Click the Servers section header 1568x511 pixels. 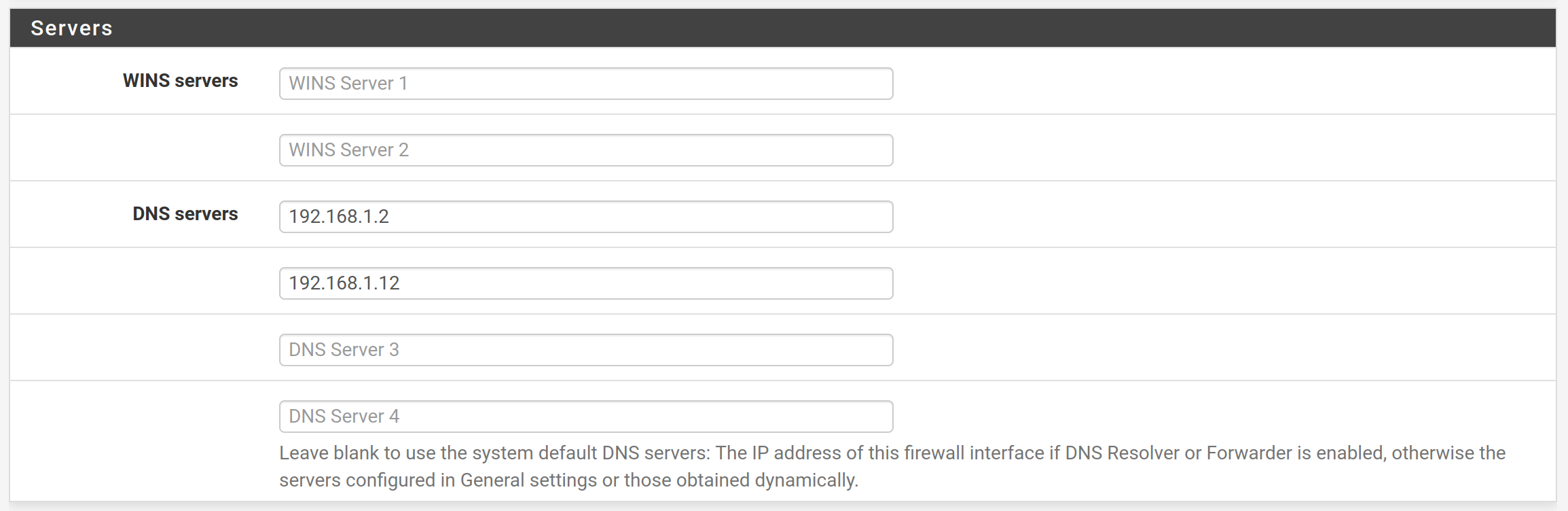click(x=70, y=28)
